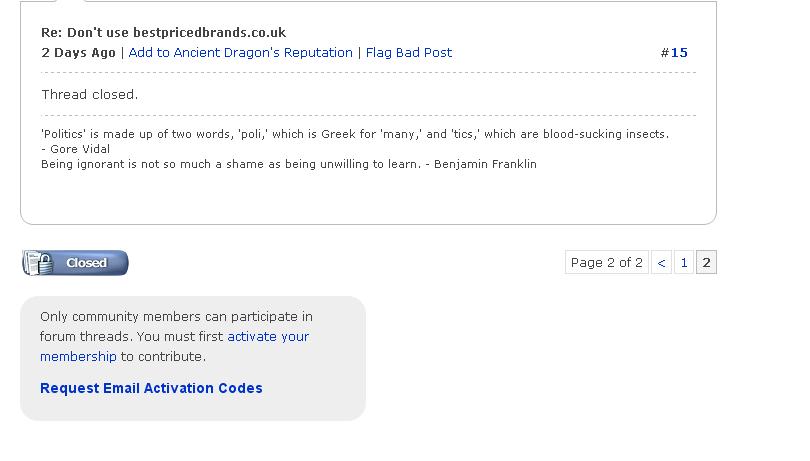Open the Page 2 of 2 page selector
The image size is (810, 461).
[606, 263]
